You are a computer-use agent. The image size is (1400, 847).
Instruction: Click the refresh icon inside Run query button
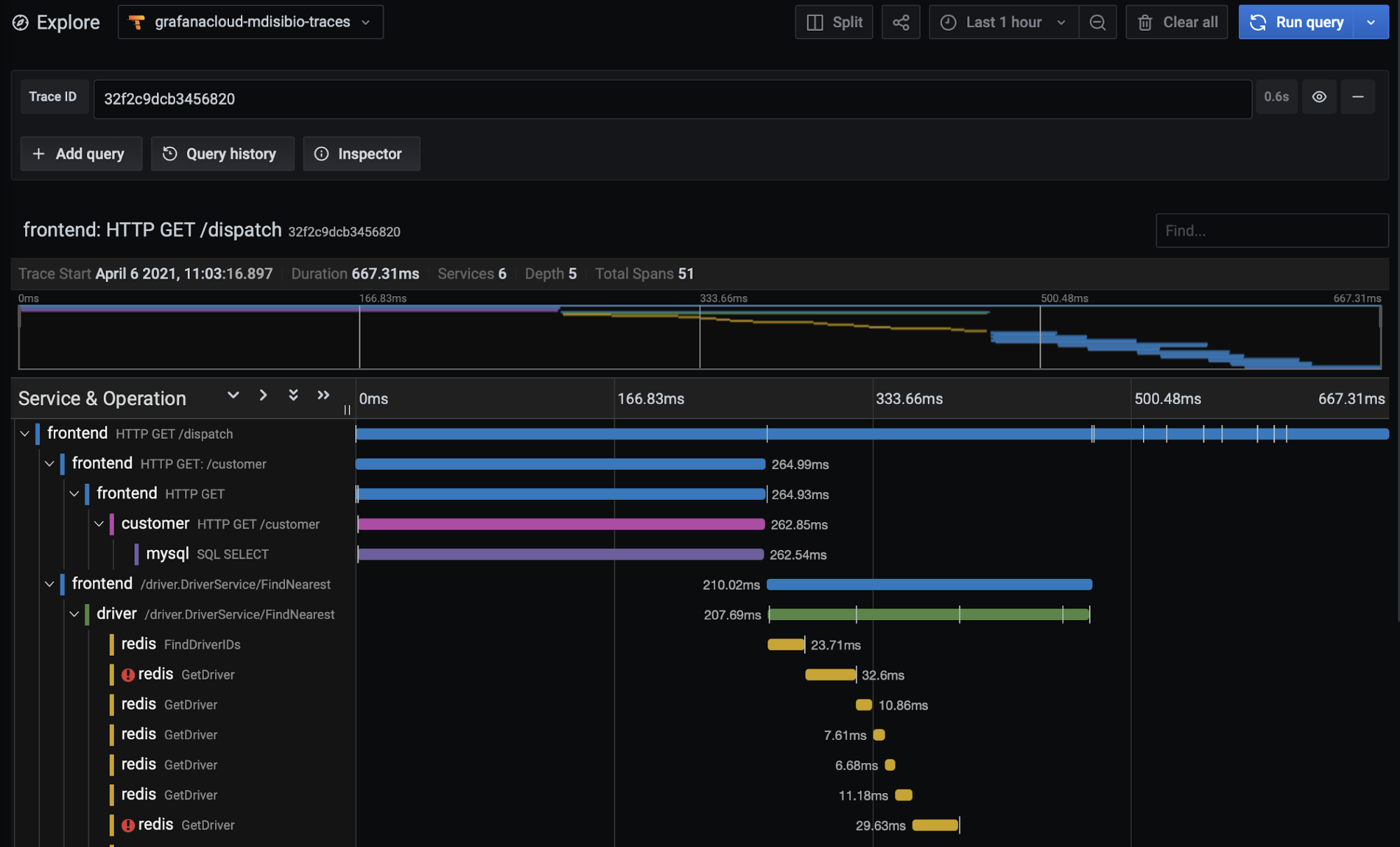click(x=1257, y=22)
